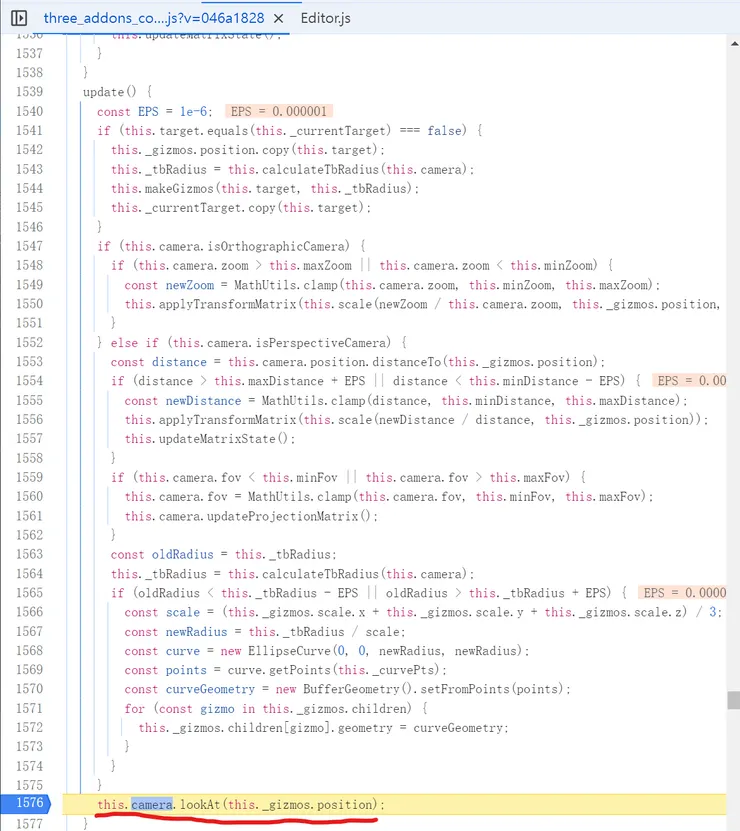Click 'newZoom' declaration on line 1549
Screen dimensions: 740x831
pyautogui.click(x=190, y=285)
